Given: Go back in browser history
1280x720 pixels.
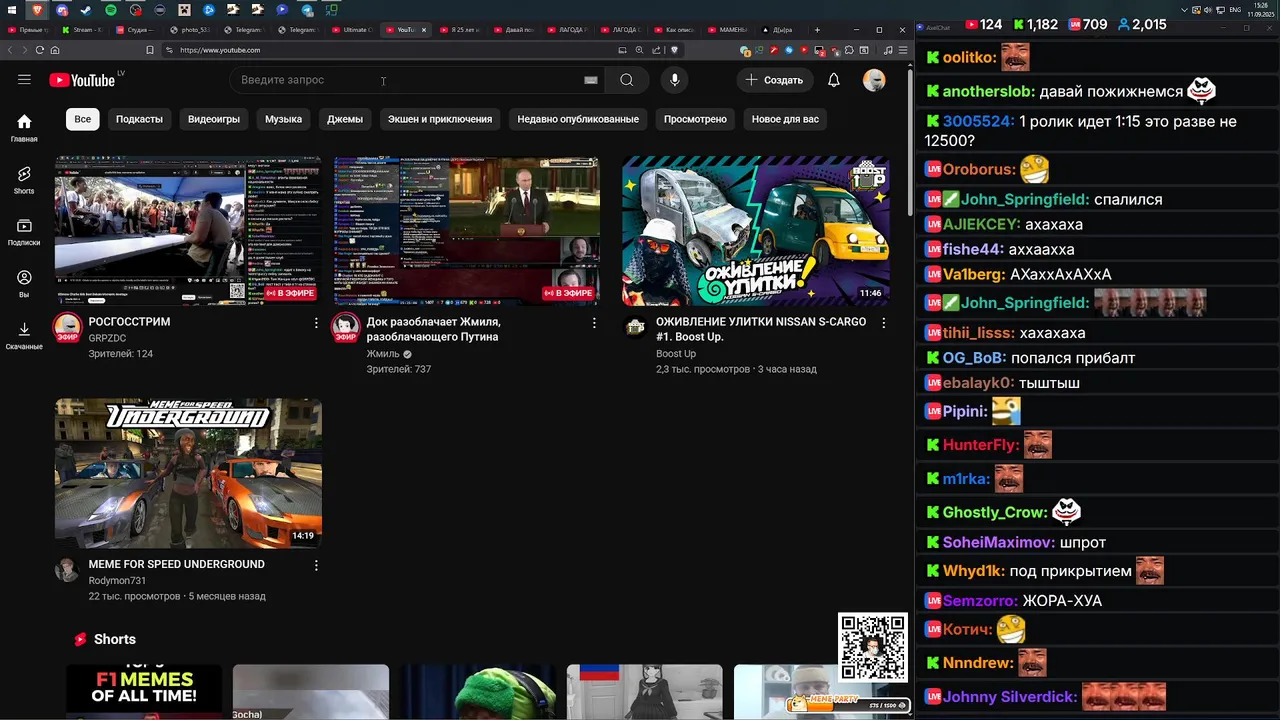Looking at the screenshot, I should point(11,50).
